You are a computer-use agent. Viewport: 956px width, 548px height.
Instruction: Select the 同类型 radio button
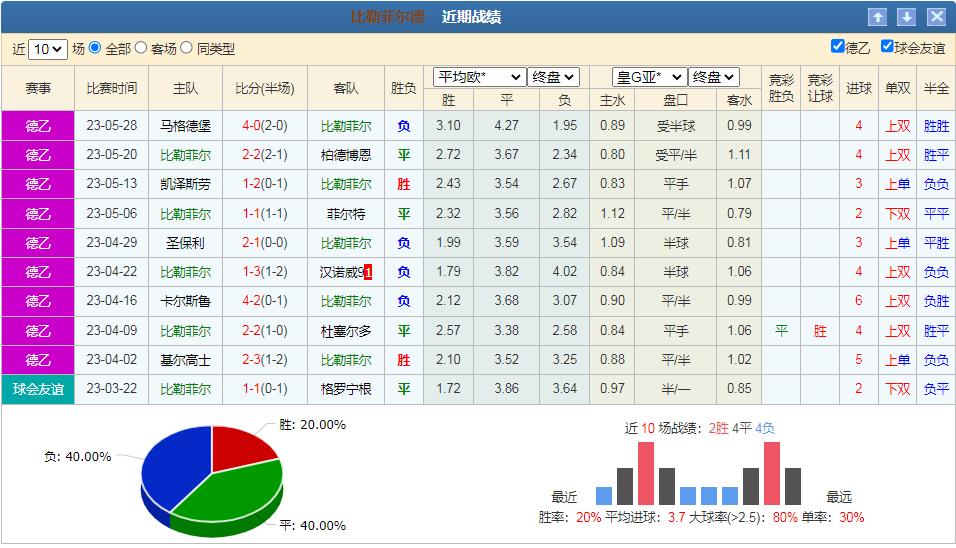coord(187,48)
